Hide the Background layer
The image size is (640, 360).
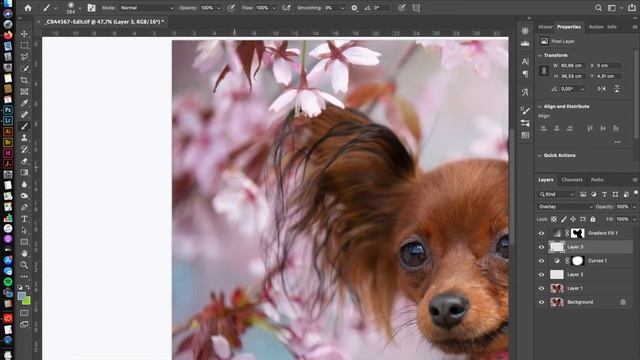tap(542, 302)
